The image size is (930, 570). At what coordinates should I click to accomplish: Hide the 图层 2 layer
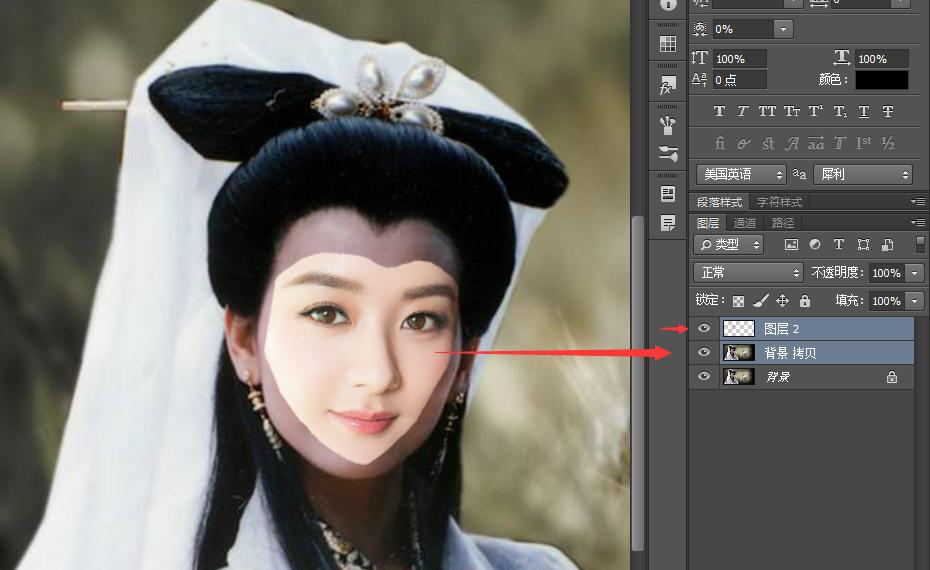(x=704, y=328)
